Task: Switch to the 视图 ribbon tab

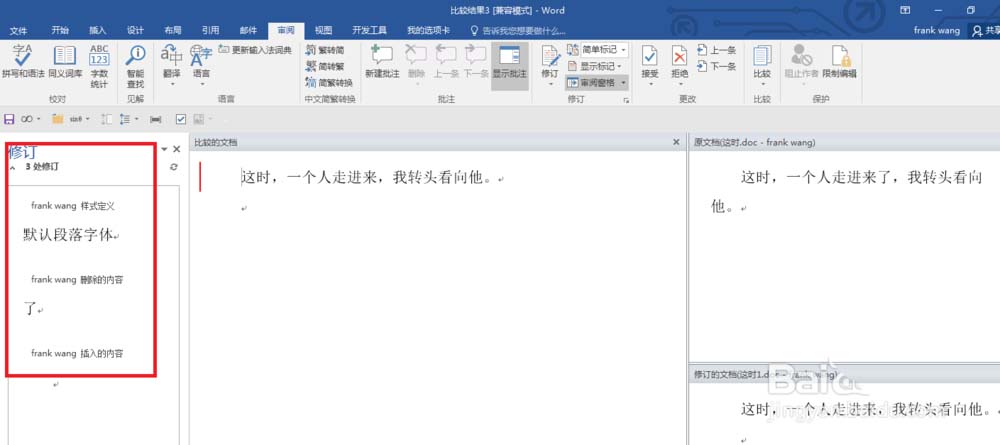Action: tap(322, 30)
